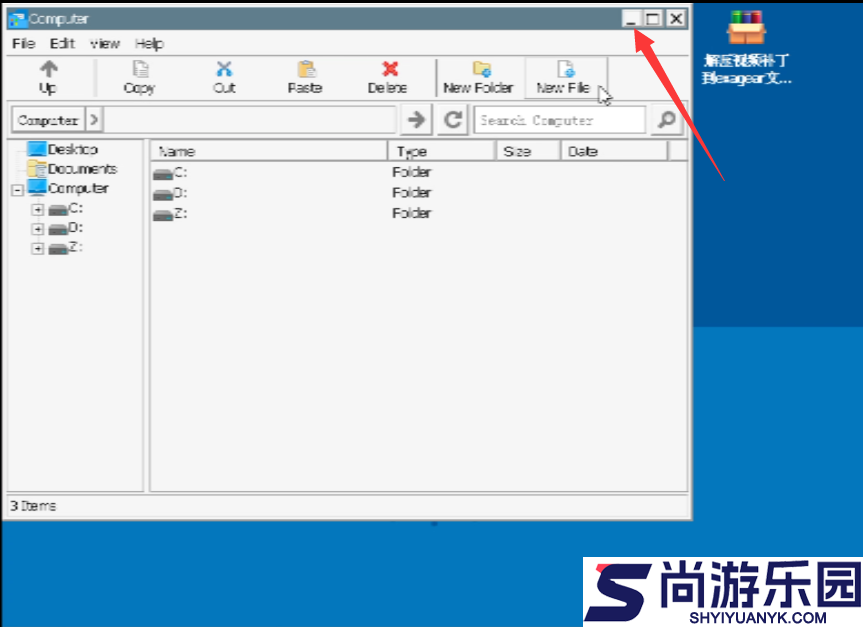Click in the Search Computer field
Viewport: 863px width, 627px height.
point(560,120)
